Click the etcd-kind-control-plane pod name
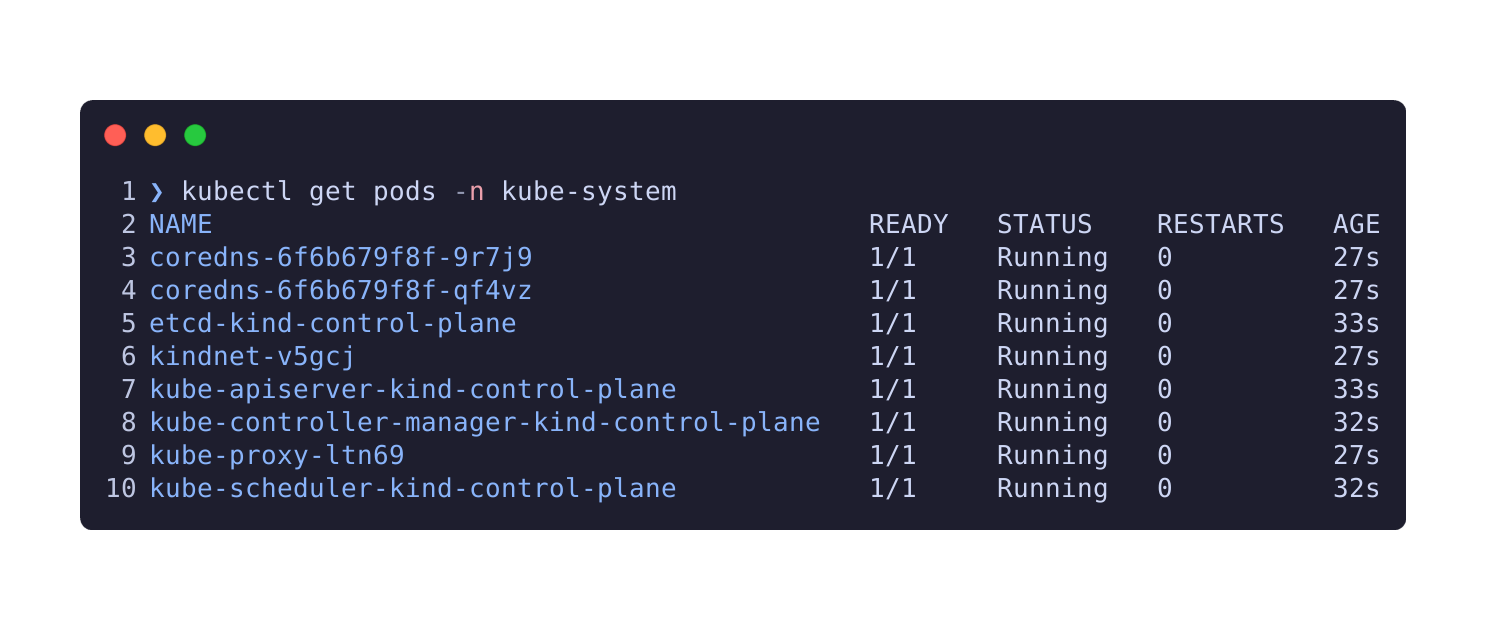This screenshot has width=1486, height=630. (x=333, y=324)
